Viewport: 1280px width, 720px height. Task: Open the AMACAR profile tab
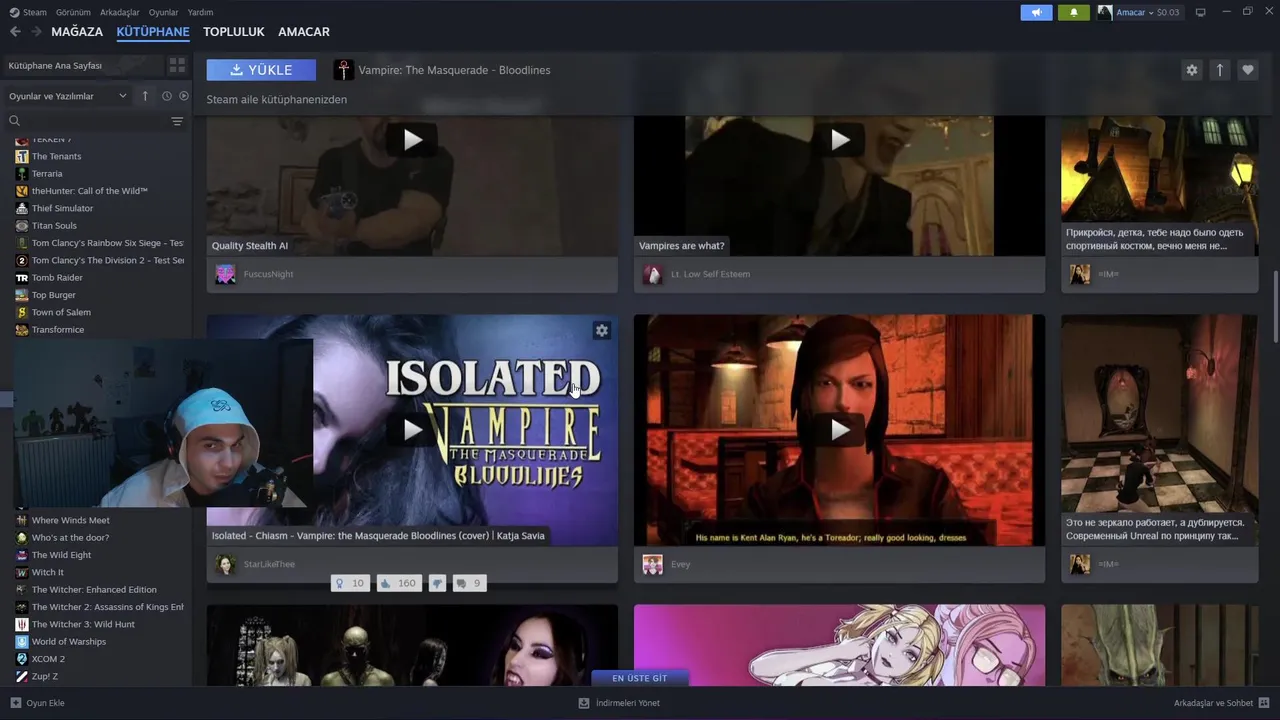pos(304,32)
